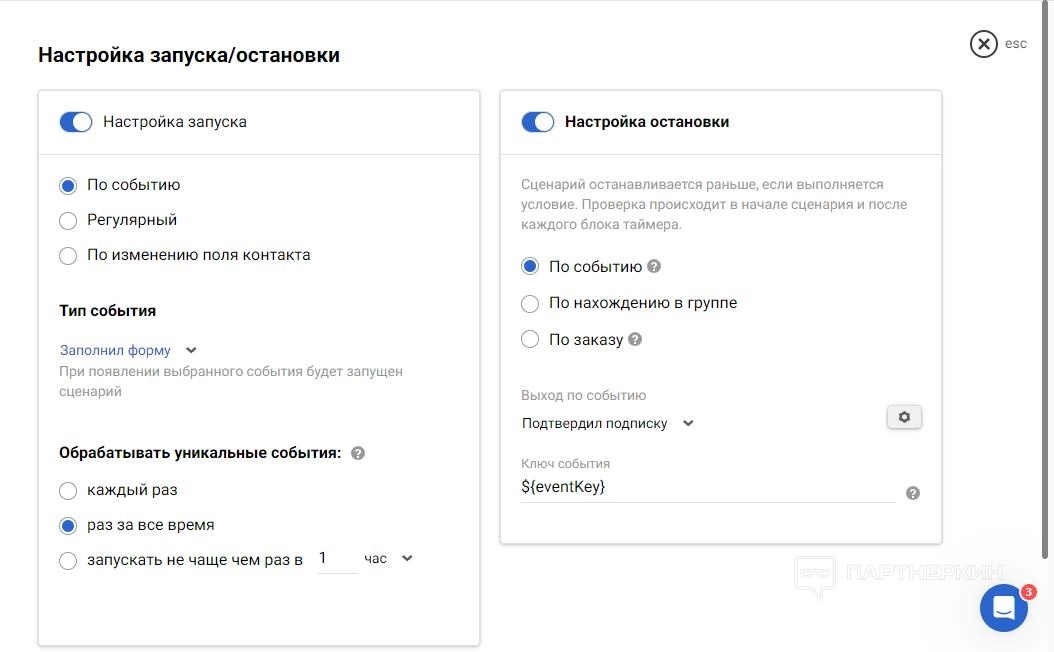
Task: Click the event key input field
Action: tap(707, 488)
